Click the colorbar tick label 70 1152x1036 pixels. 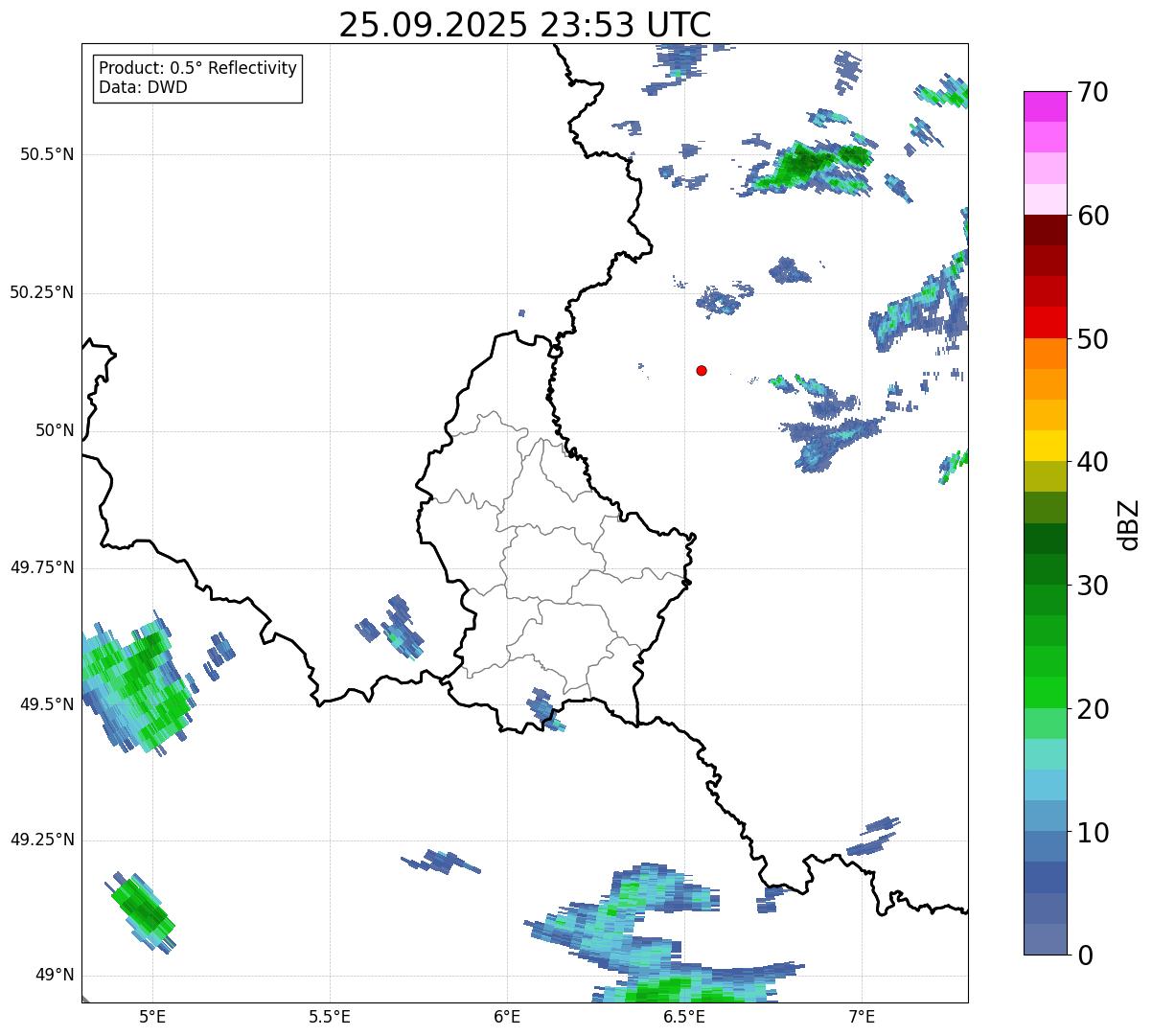1093,92
